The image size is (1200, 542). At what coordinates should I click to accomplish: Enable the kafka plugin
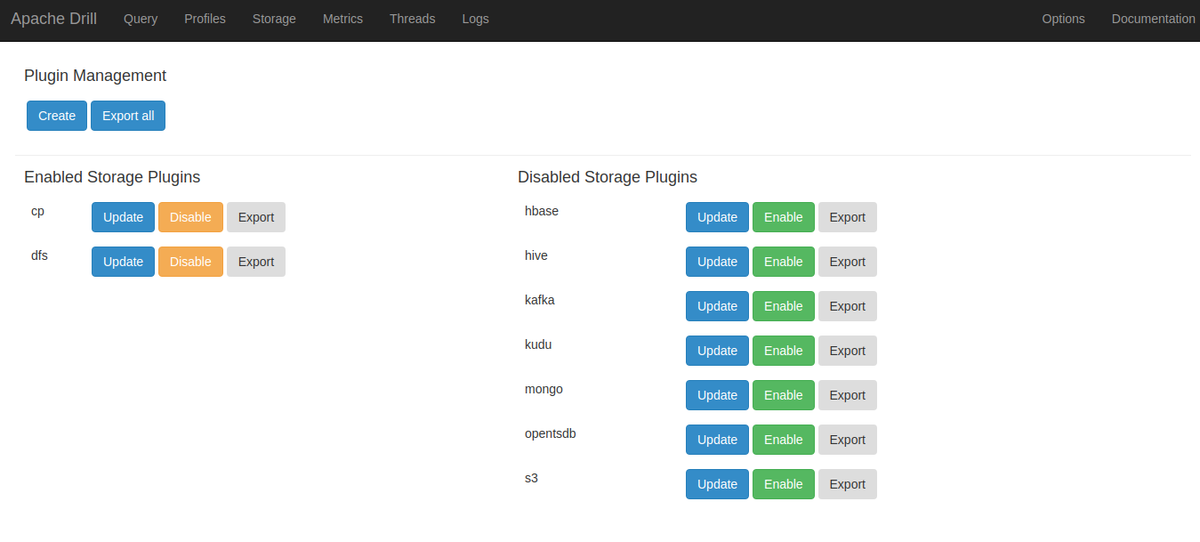click(783, 306)
